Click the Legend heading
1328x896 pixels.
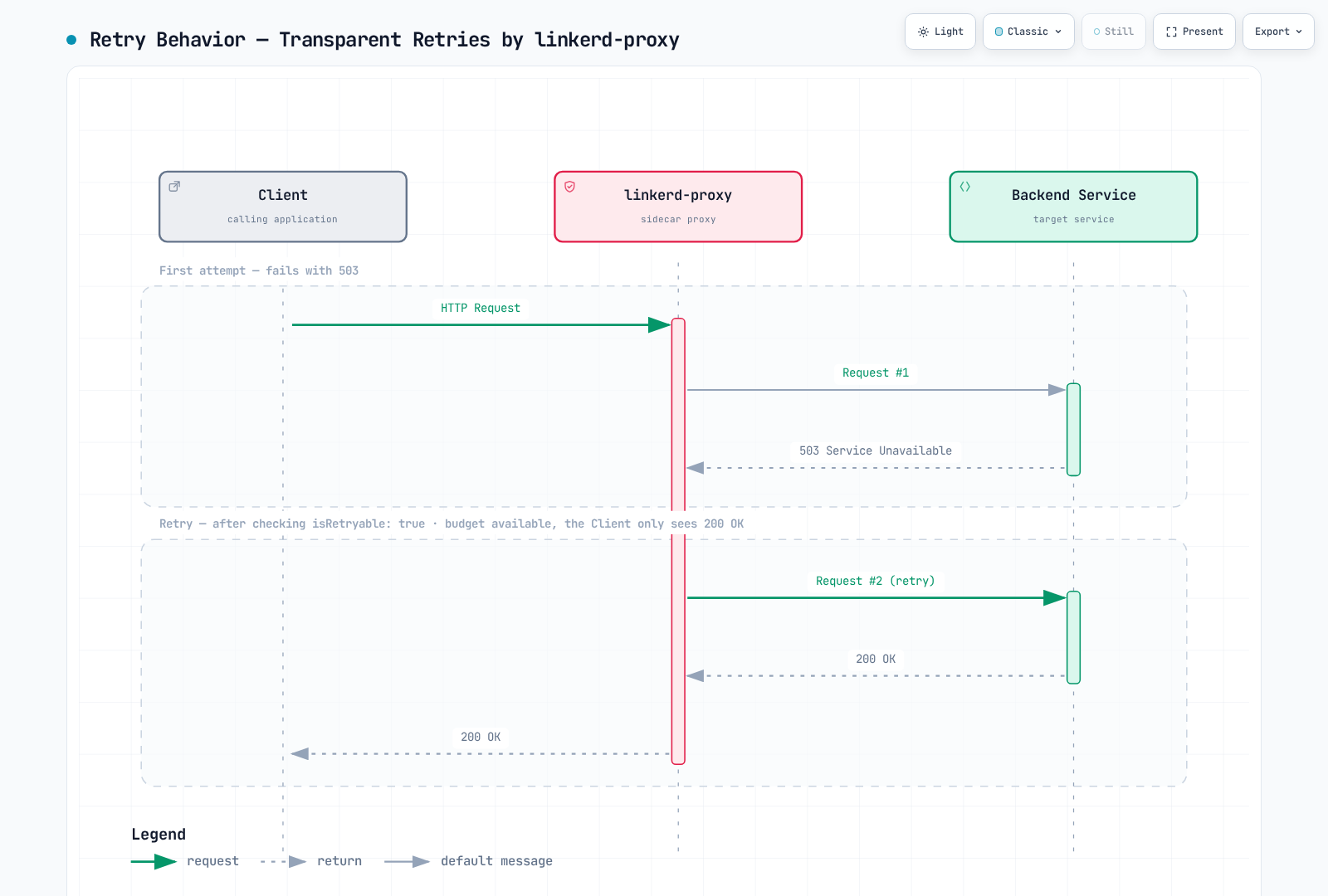(x=159, y=835)
